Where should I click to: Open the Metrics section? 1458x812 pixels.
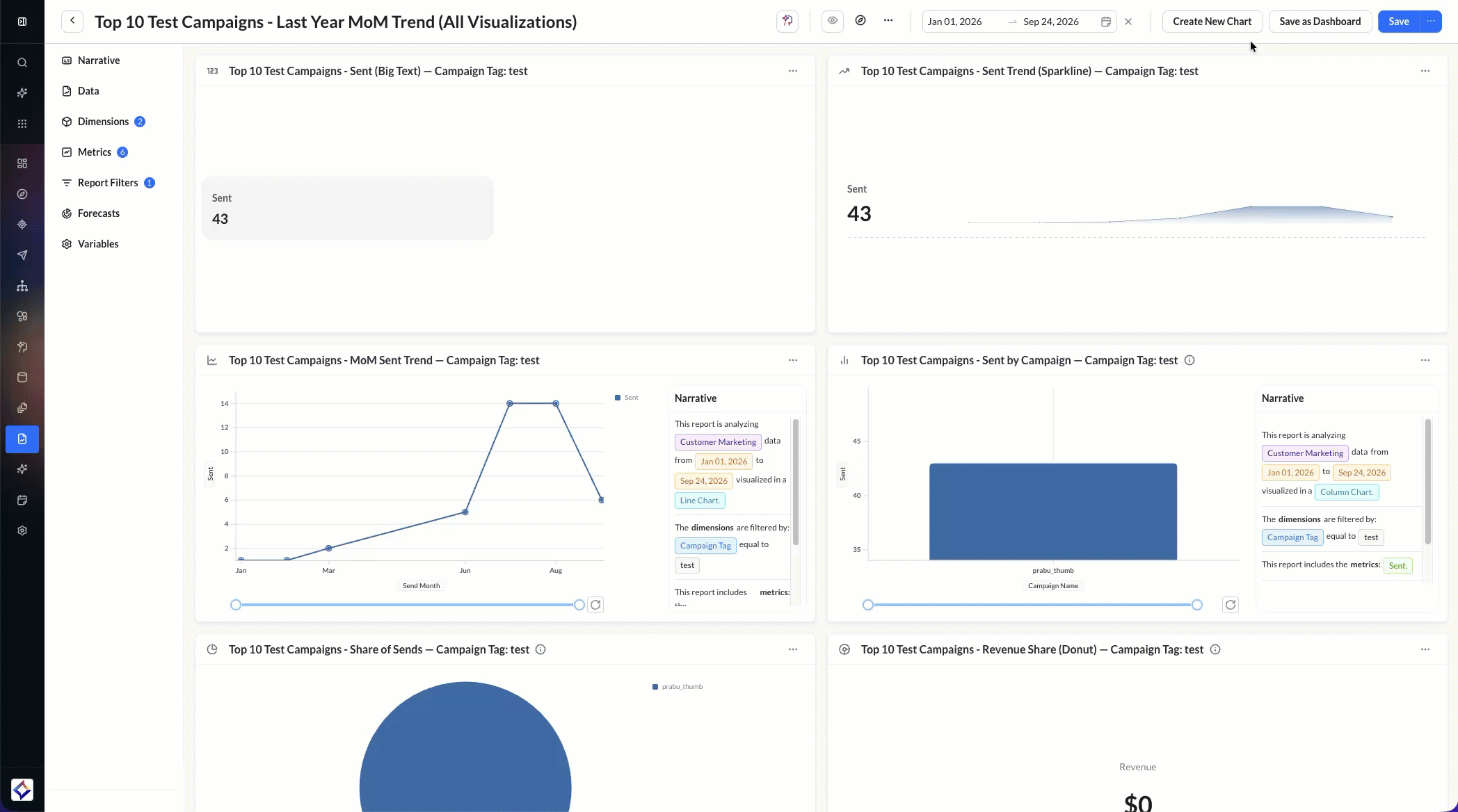coord(95,152)
